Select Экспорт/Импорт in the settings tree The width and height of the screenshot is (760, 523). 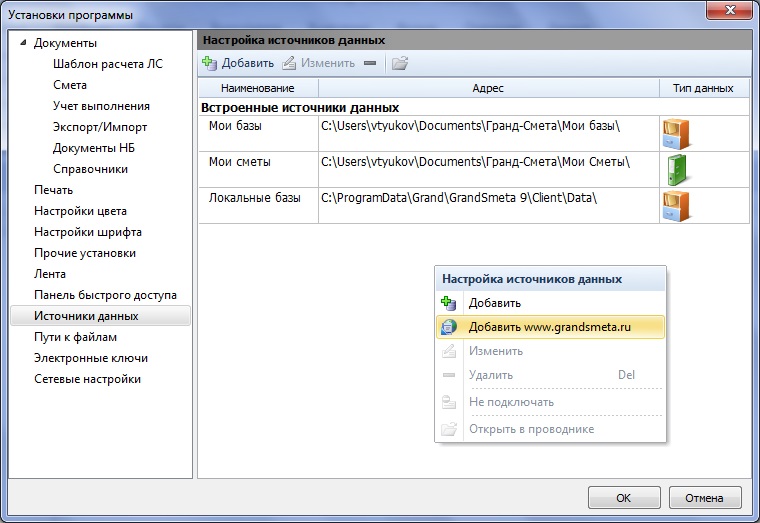[x=100, y=127]
